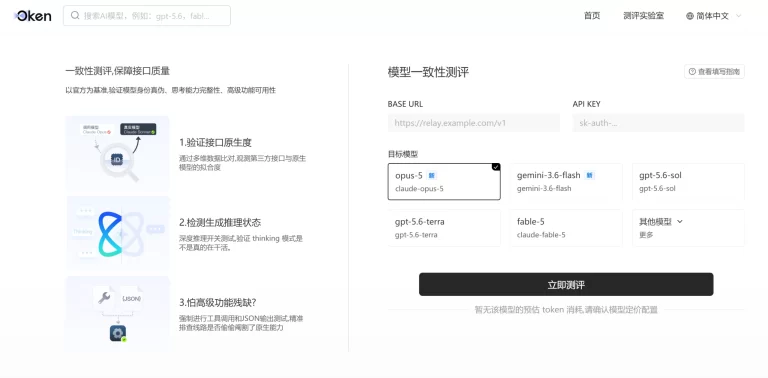Select the opus-5 model card
Image resolution: width=768 pixels, height=378 pixels.
point(444,182)
